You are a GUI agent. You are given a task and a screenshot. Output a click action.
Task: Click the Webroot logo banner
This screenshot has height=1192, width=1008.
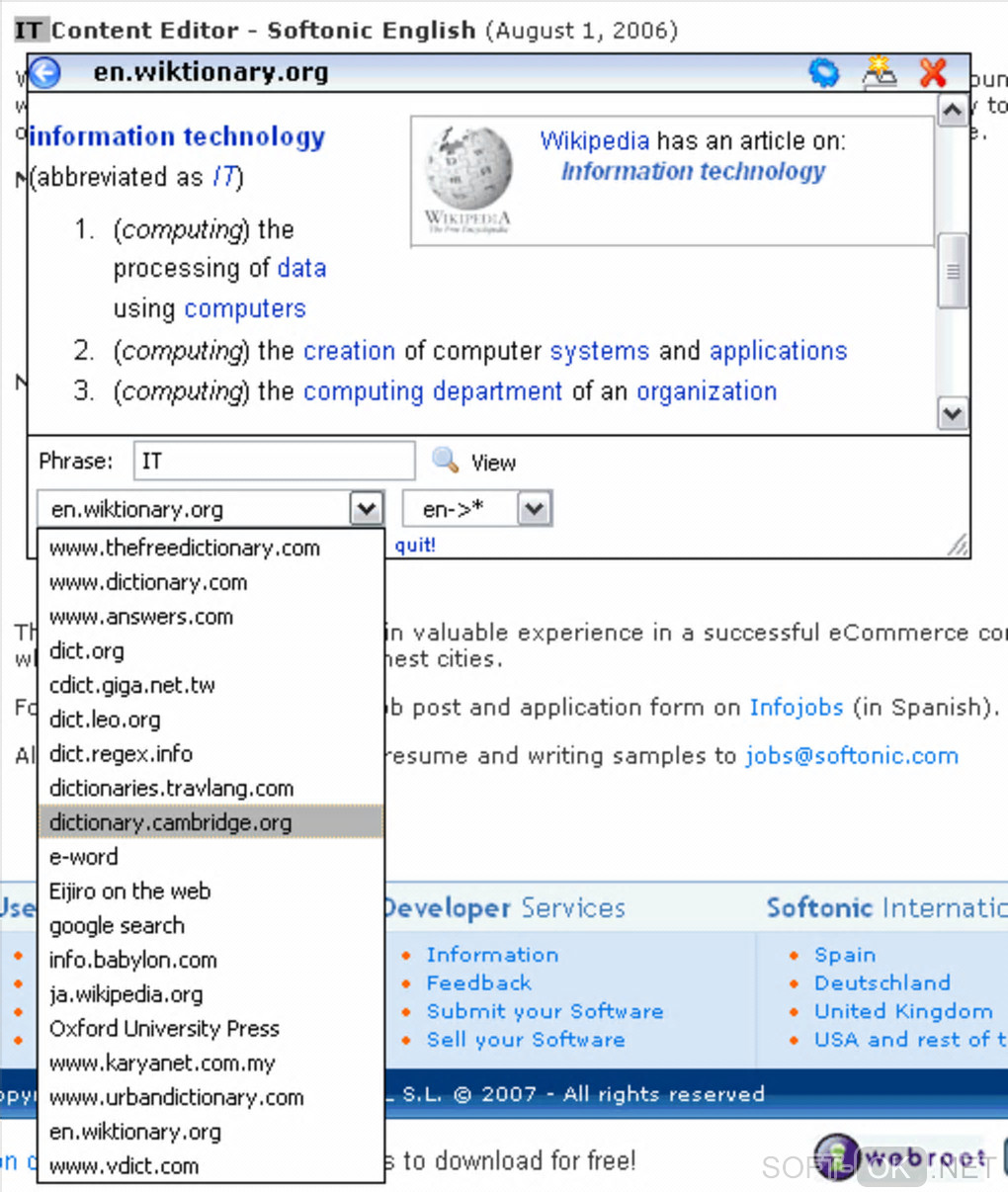(x=902, y=1158)
